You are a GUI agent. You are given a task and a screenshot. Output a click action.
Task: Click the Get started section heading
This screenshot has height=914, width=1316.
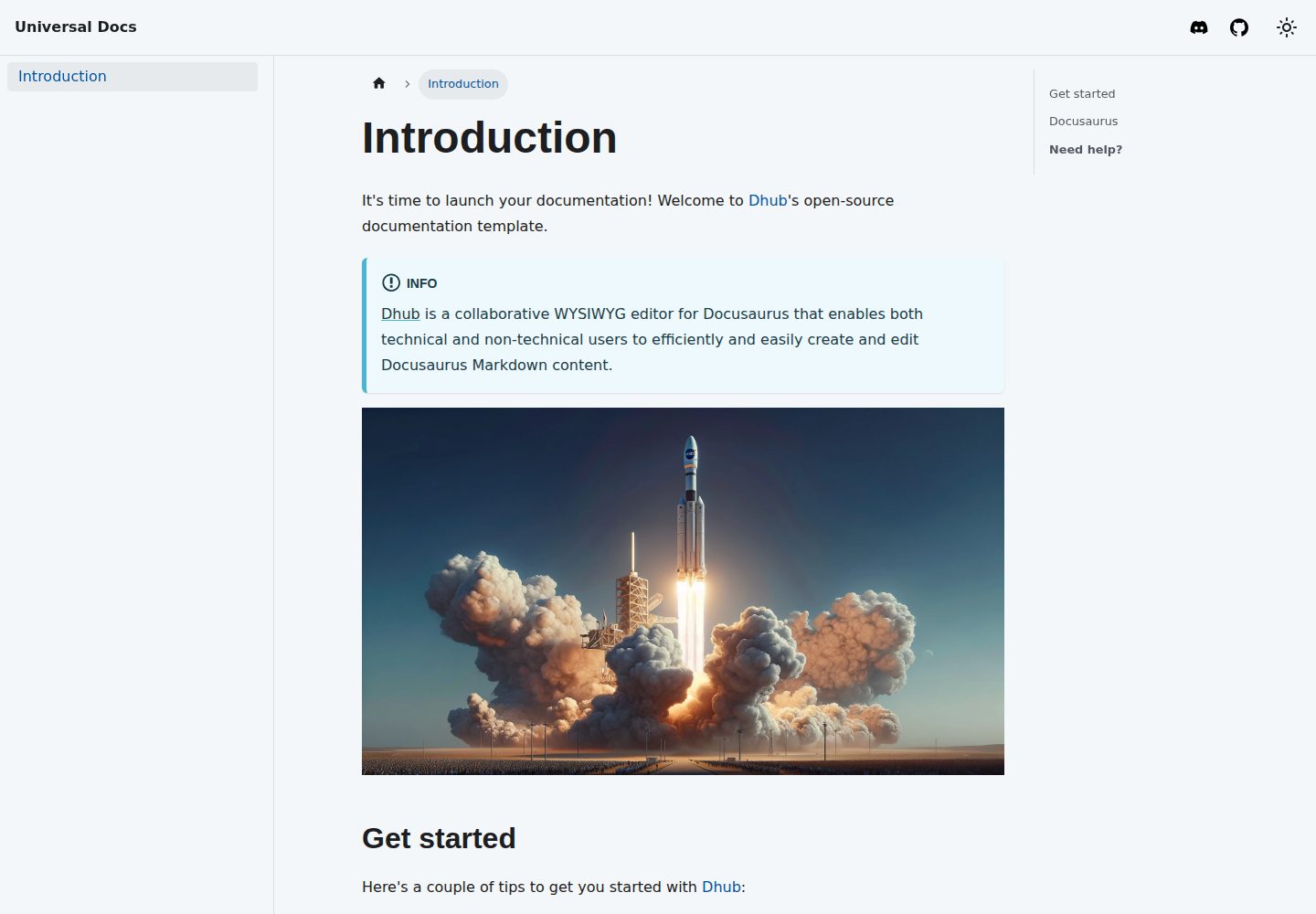[x=439, y=838]
